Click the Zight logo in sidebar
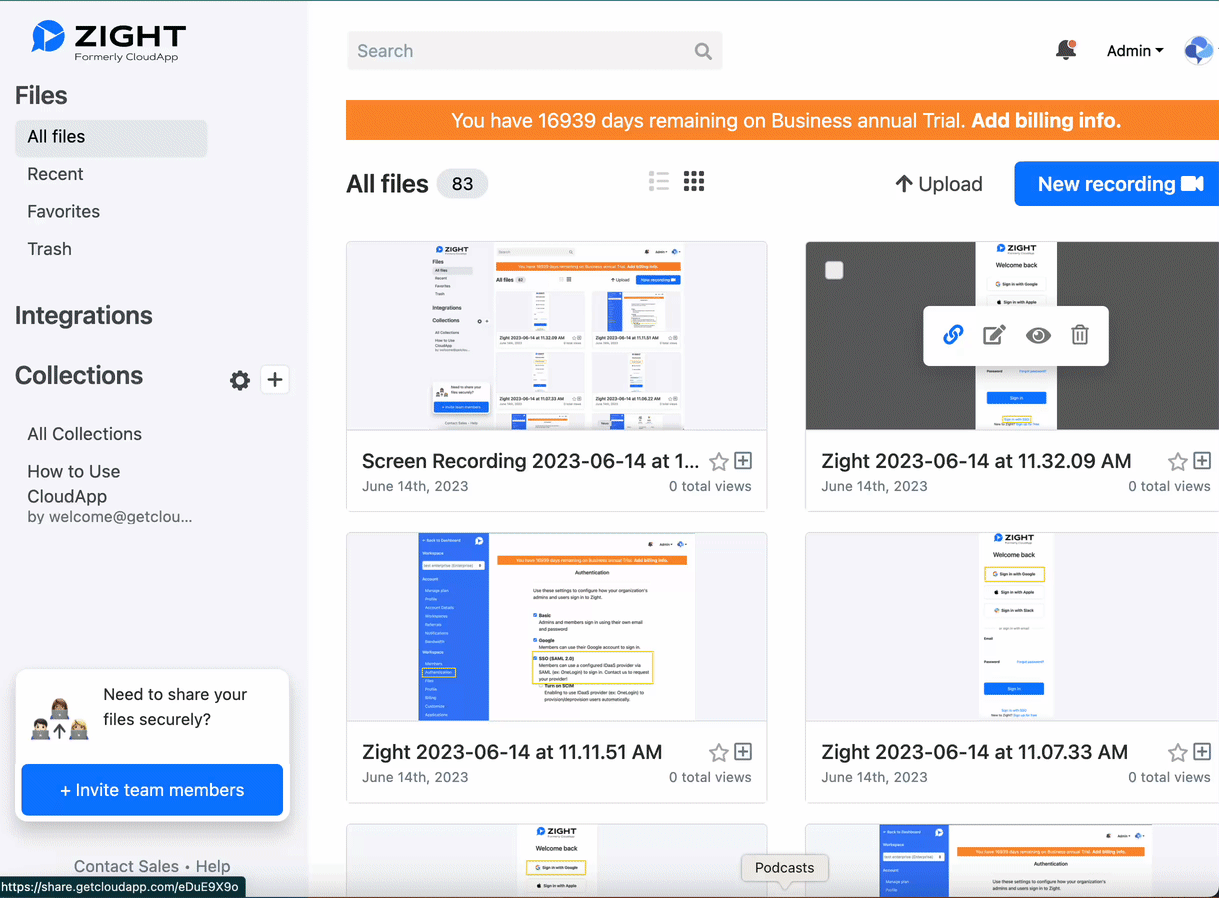Viewport: 1219px width, 898px height. 108,40
